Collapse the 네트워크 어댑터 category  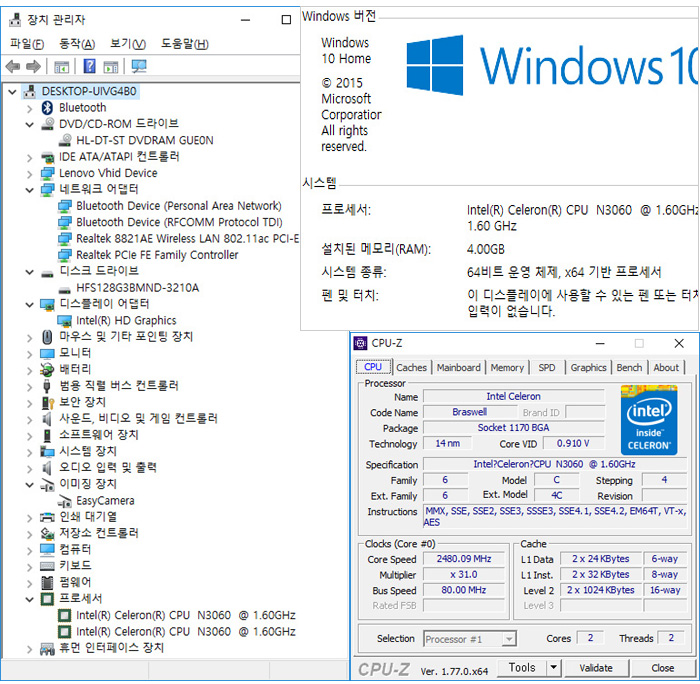coord(29,190)
